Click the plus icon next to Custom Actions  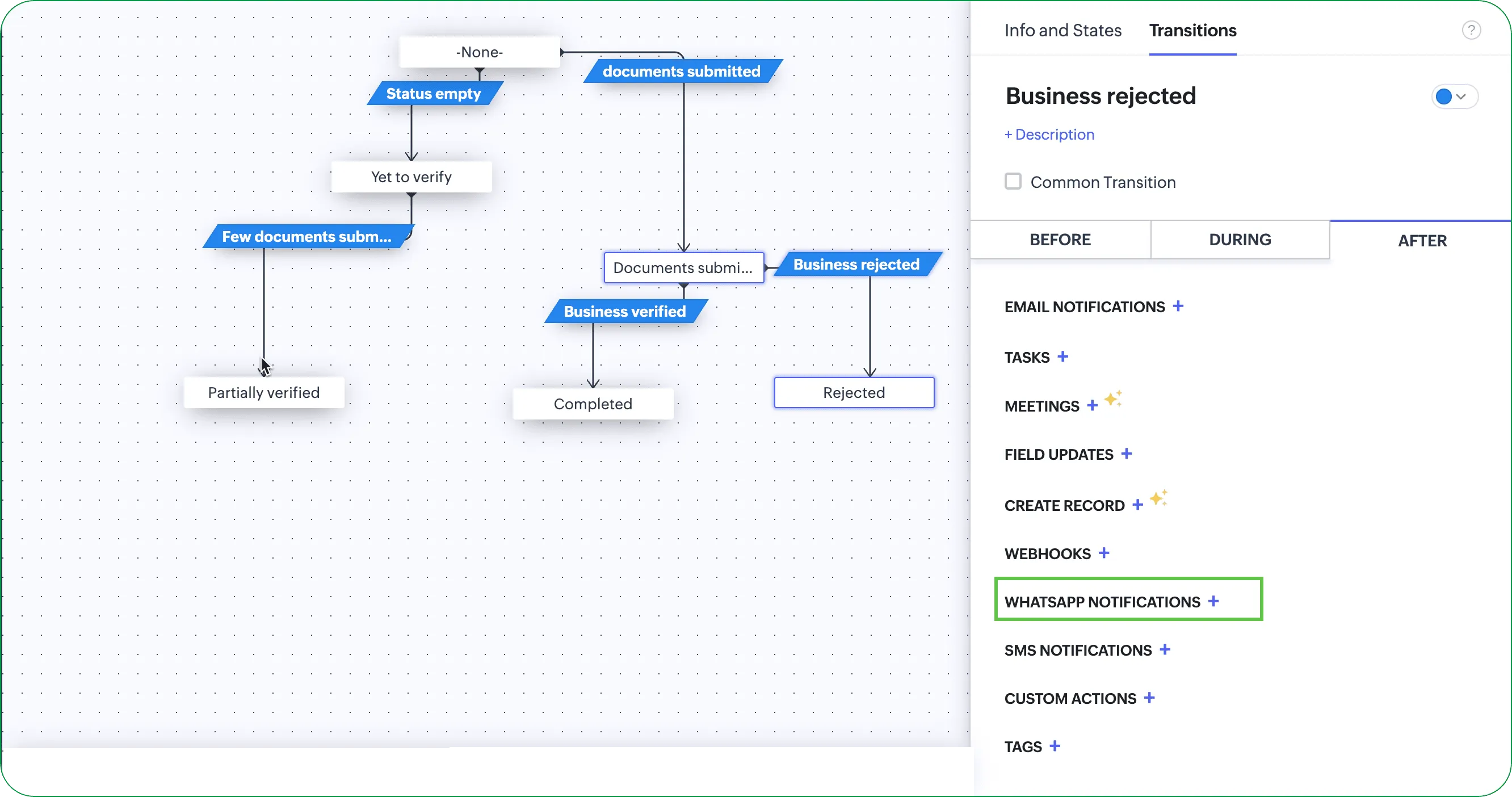[1149, 698]
